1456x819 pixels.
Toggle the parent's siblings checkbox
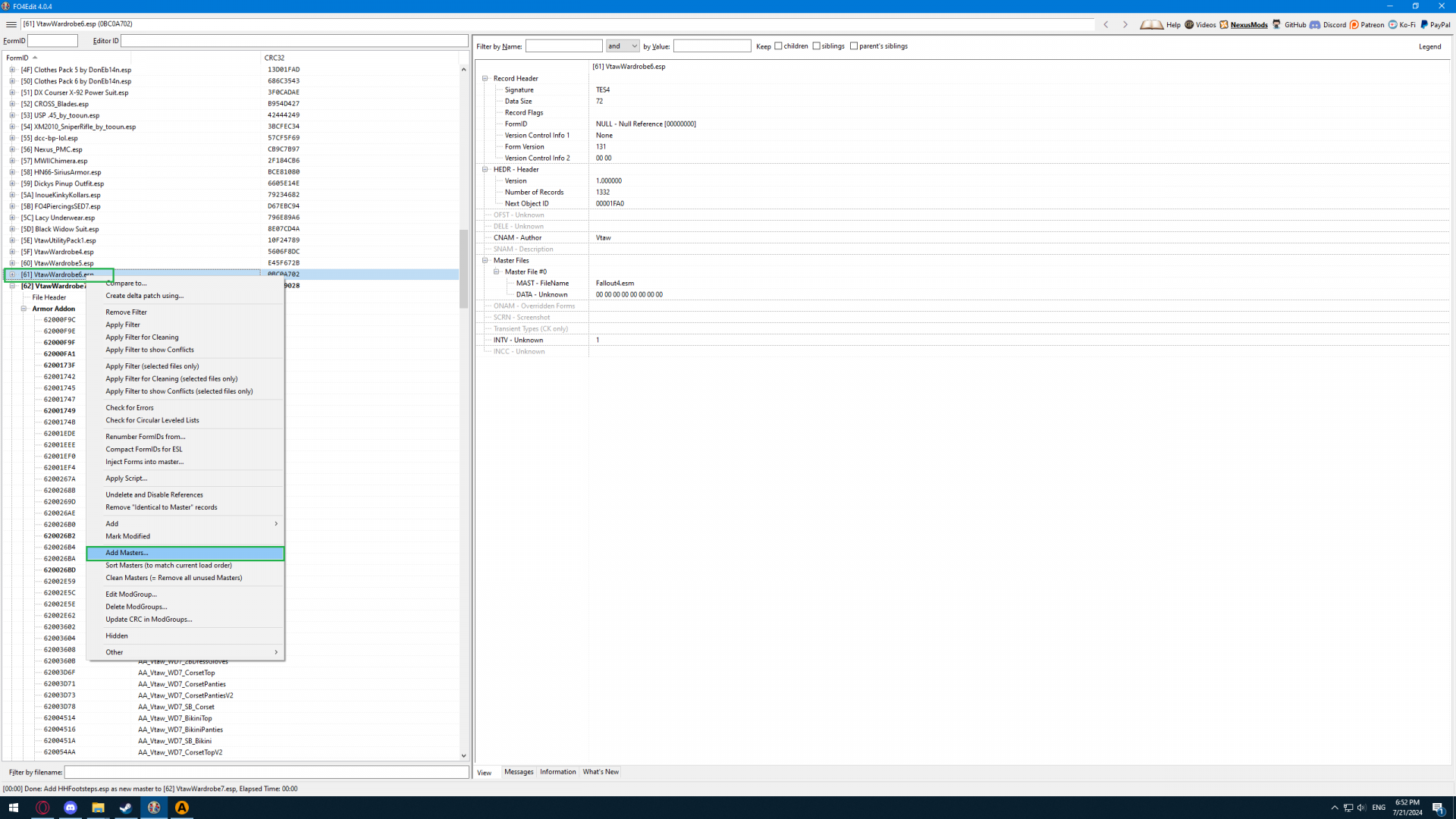pyautogui.click(x=854, y=46)
